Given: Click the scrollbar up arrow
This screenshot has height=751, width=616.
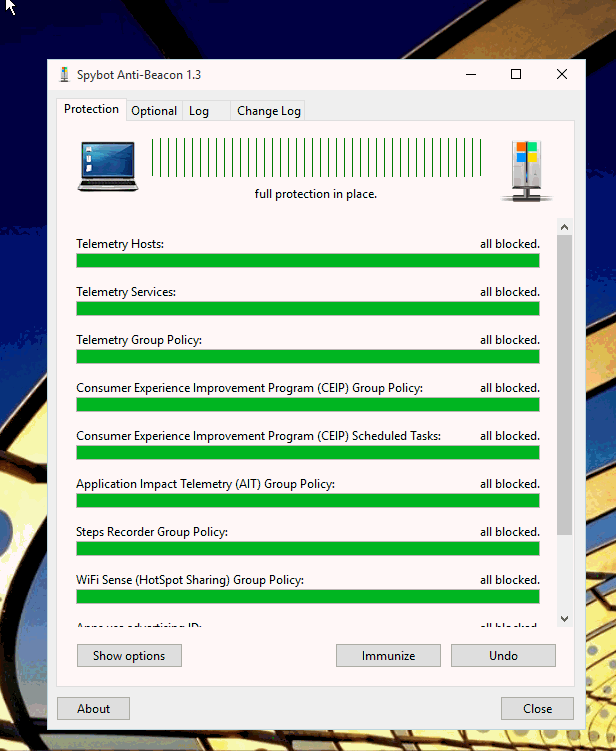Looking at the screenshot, I should coord(564,227).
